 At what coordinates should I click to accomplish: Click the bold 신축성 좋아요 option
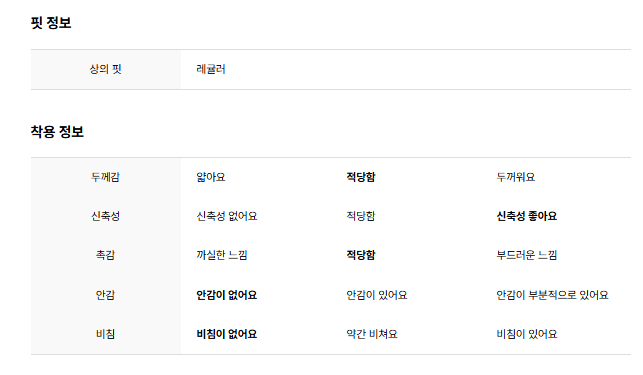[527, 216]
